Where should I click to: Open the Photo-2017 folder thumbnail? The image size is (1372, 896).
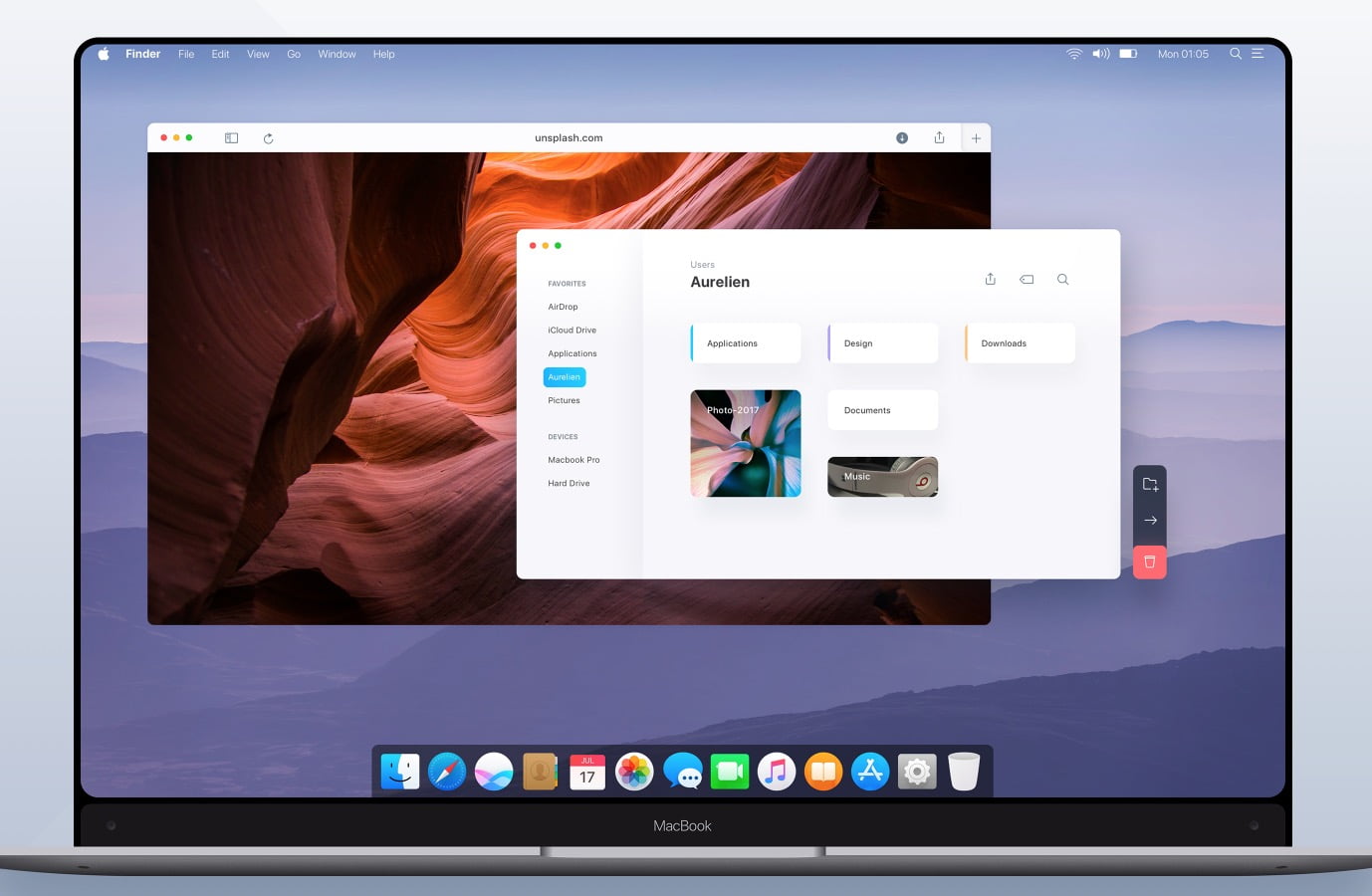[746, 443]
